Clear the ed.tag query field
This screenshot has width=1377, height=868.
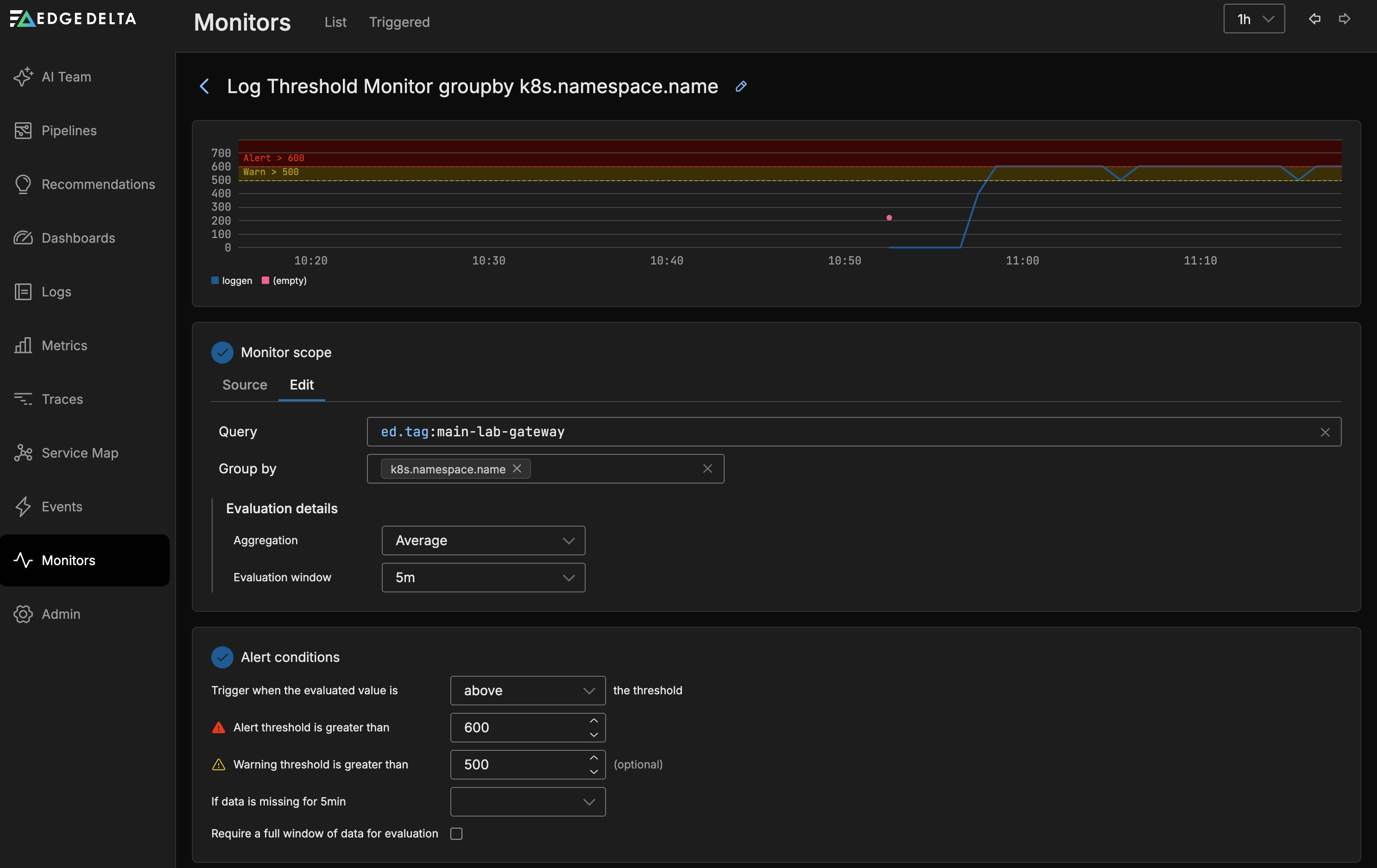pyautogui.click(x=1326, y=432)
